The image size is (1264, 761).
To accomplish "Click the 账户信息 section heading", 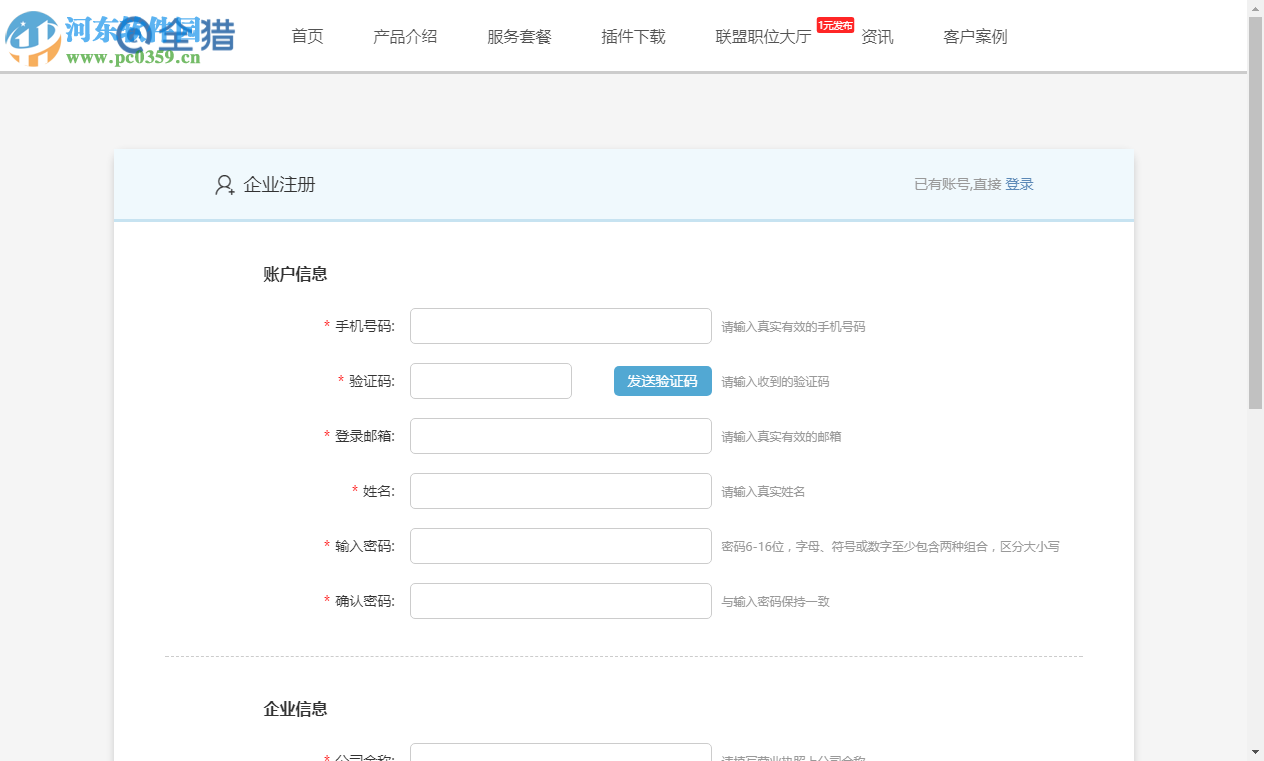I will coord(295,274).
